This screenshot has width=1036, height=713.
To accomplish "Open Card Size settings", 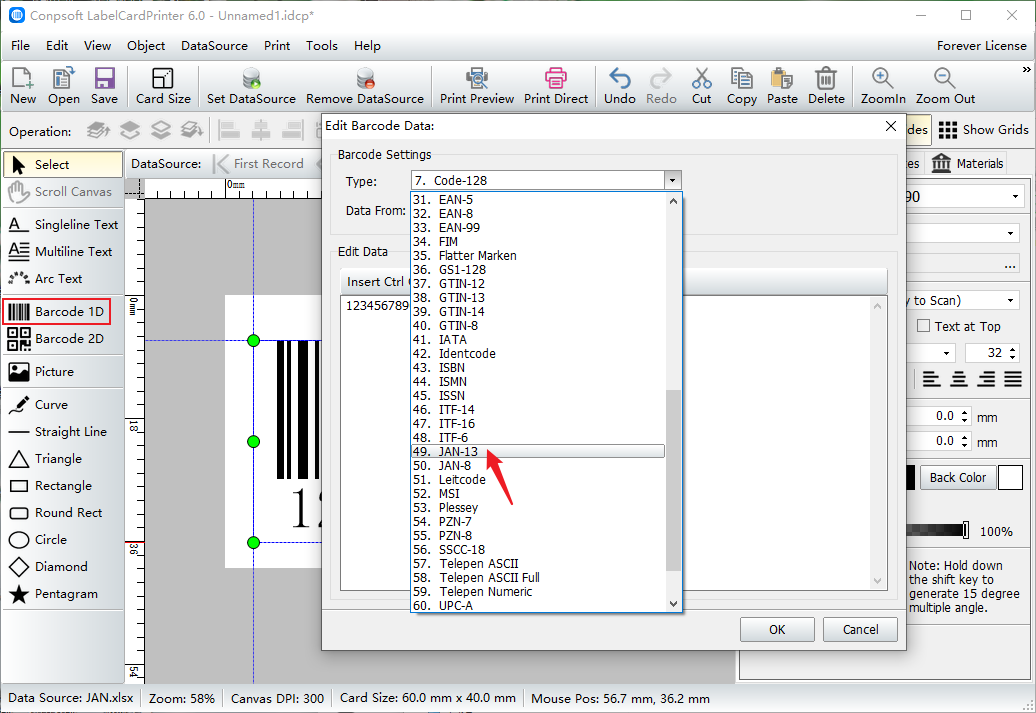I will [163, 86].
